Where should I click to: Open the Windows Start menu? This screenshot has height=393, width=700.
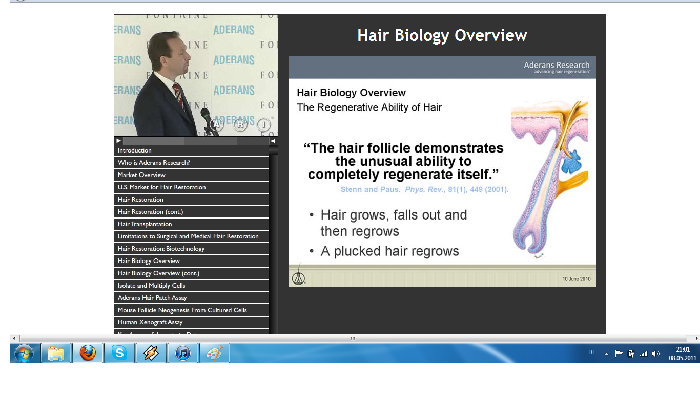coord(24,353)
